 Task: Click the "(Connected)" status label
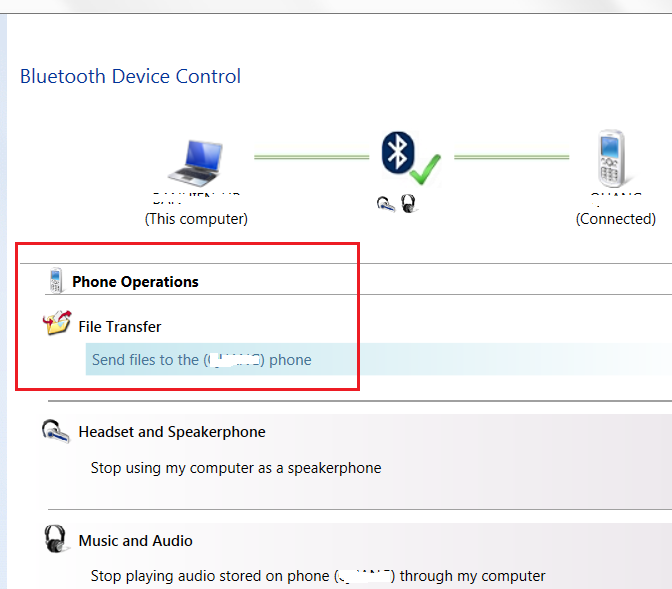point(615,219)
